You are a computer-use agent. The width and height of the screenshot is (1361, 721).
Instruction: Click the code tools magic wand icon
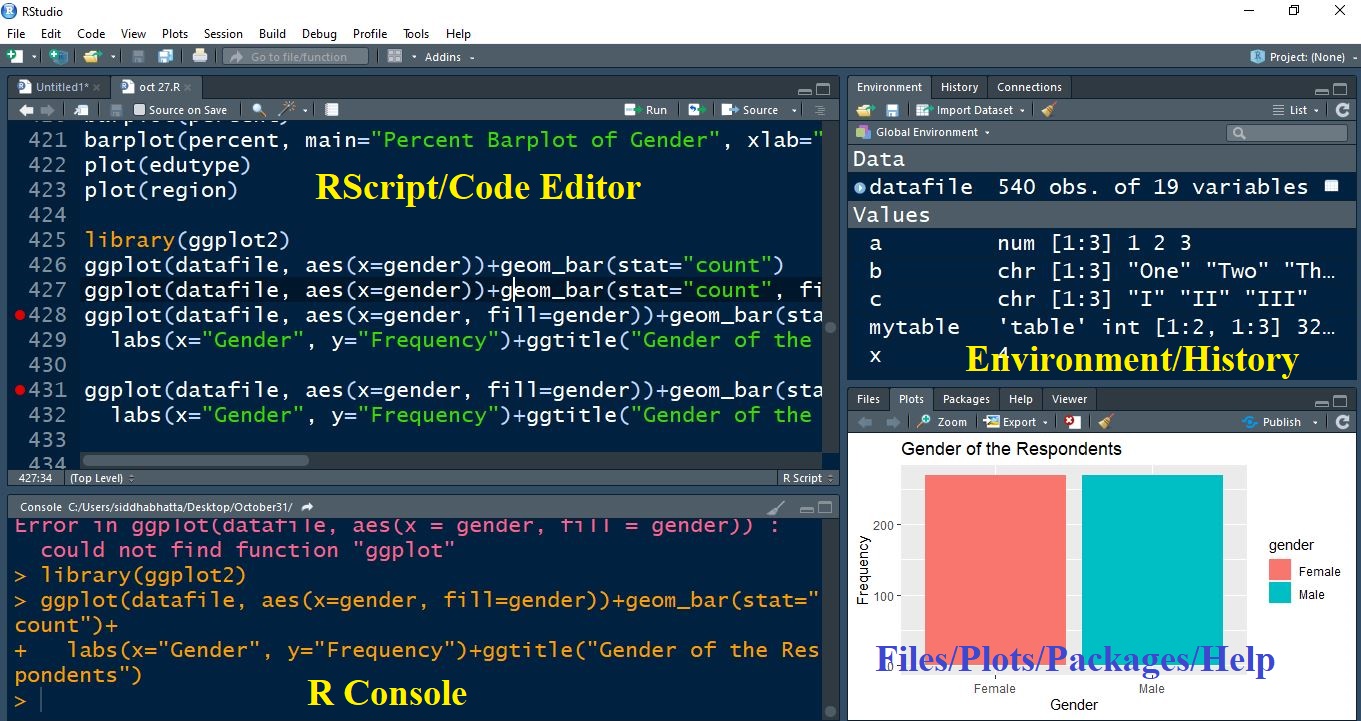tap(288, 110)
